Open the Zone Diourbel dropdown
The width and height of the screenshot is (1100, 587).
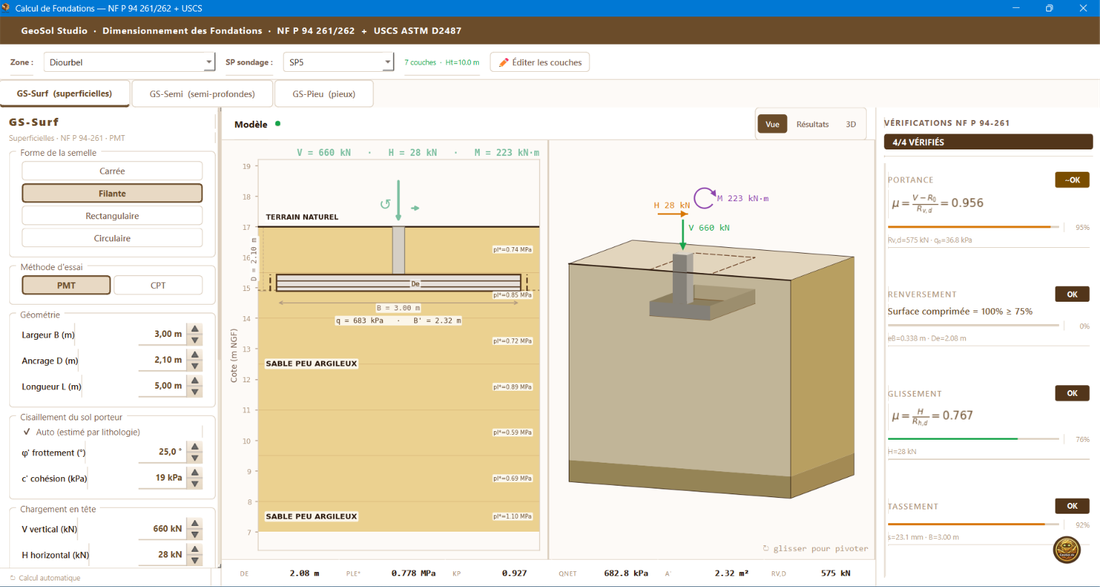[130, 62]
